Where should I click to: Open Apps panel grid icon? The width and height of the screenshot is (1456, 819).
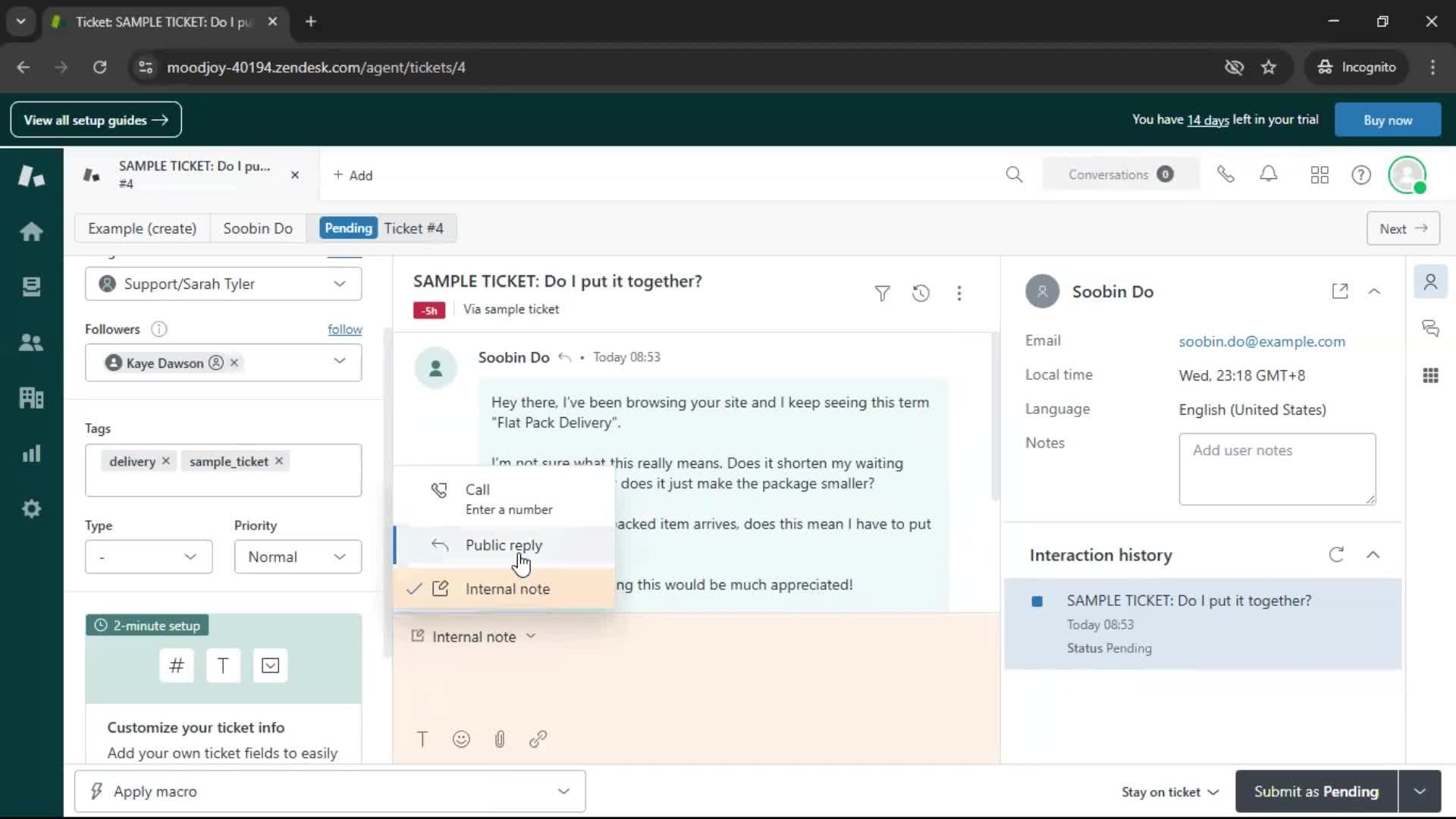pos(1430,375)
